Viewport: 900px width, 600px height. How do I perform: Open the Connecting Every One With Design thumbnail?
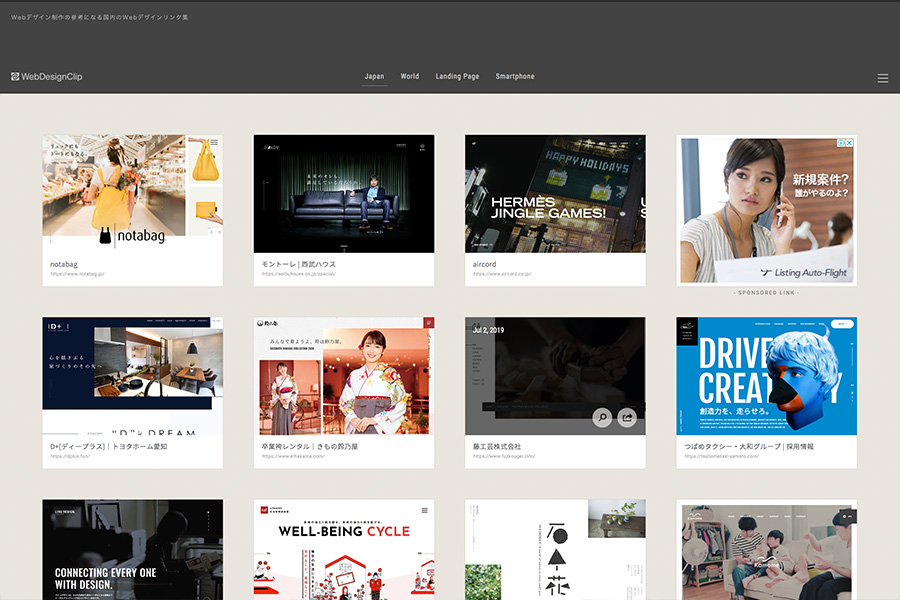pos(132,549)
